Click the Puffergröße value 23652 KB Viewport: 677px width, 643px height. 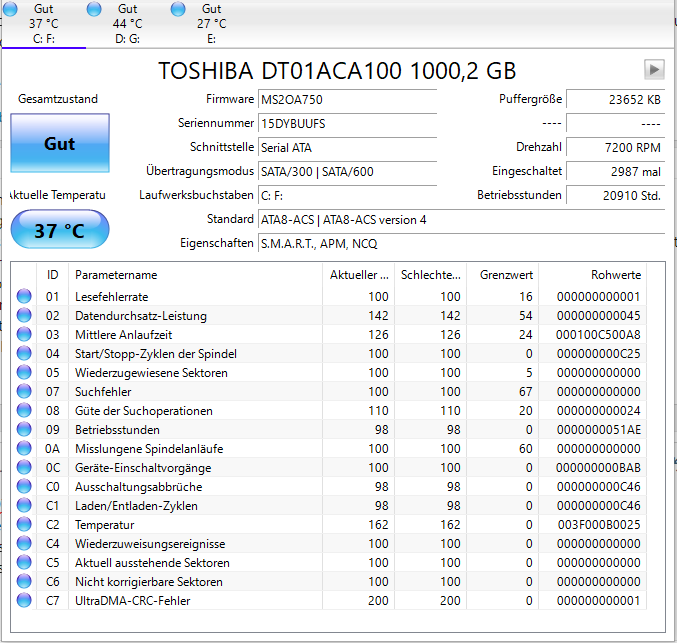coord(616,100)
